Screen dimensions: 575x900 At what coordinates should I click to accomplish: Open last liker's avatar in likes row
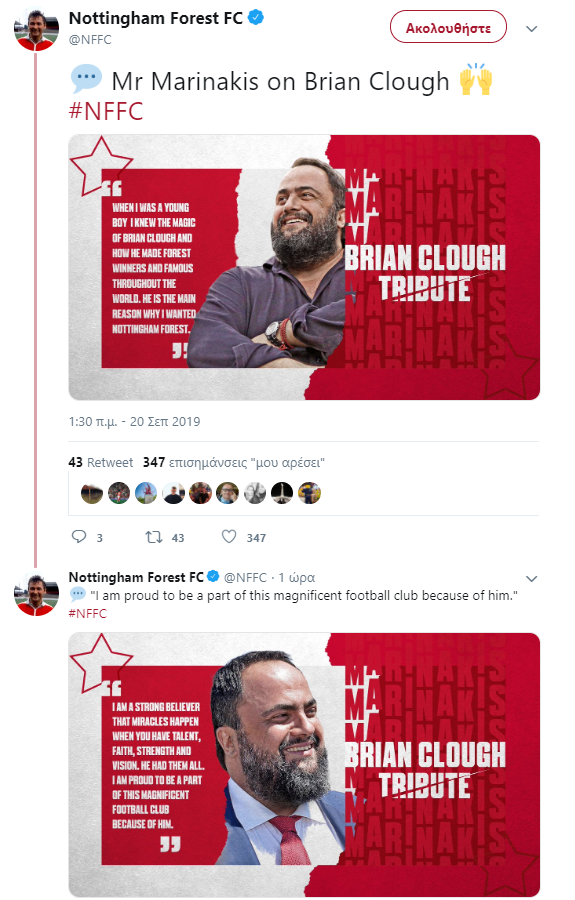click(309, 492)
